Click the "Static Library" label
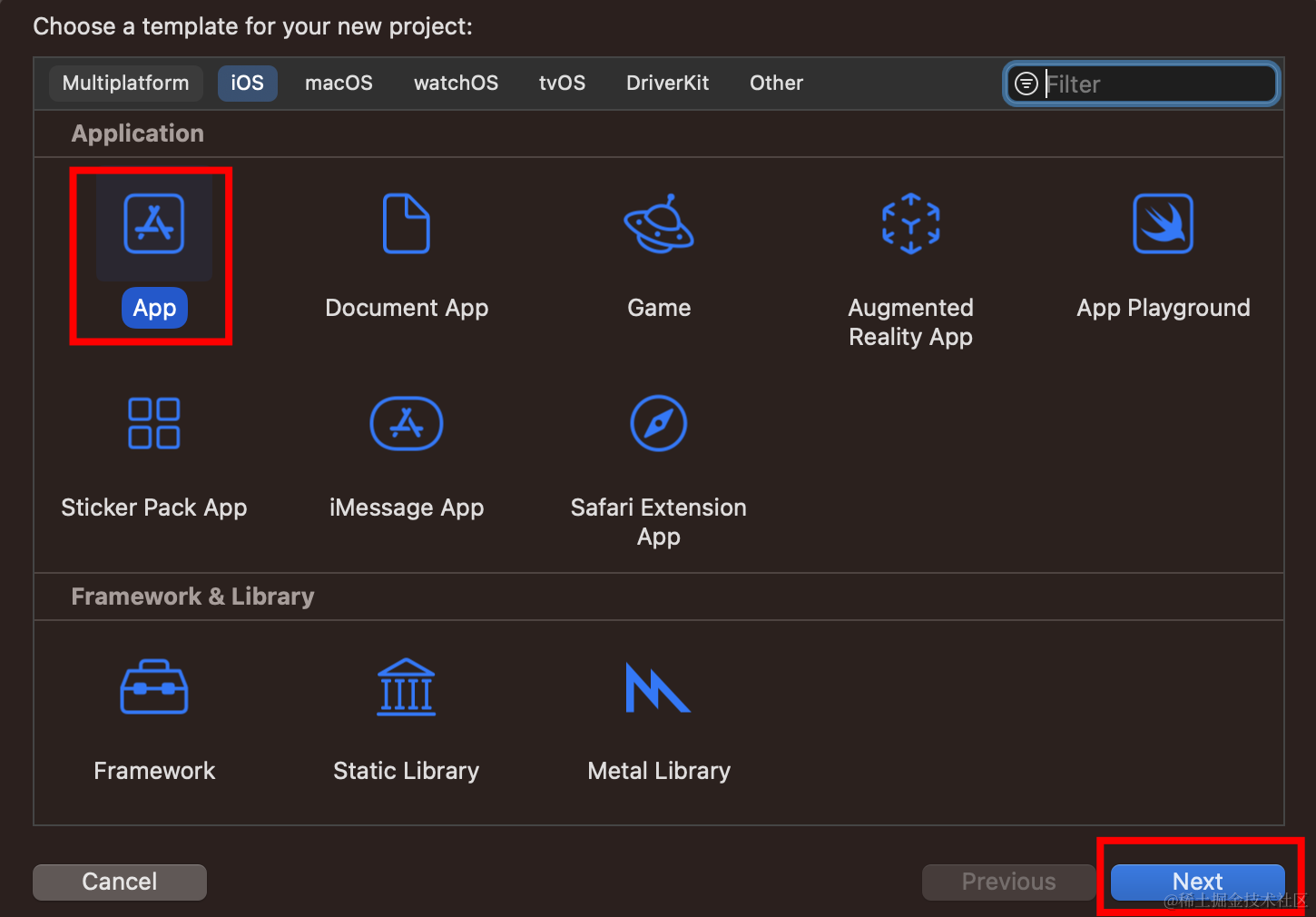Viewport: 1316px width, 917px height. pyautogui.click(x=407, y=772)
